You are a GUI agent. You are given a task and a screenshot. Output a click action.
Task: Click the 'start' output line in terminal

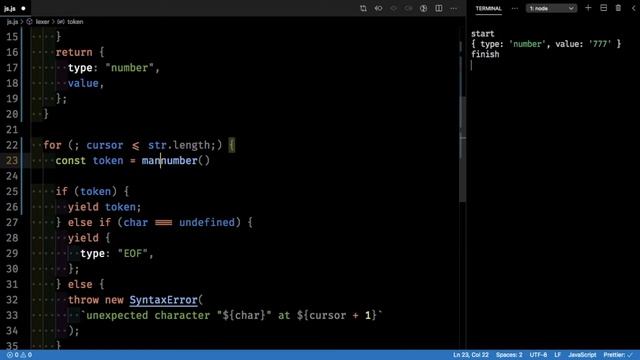click(482, 34)
